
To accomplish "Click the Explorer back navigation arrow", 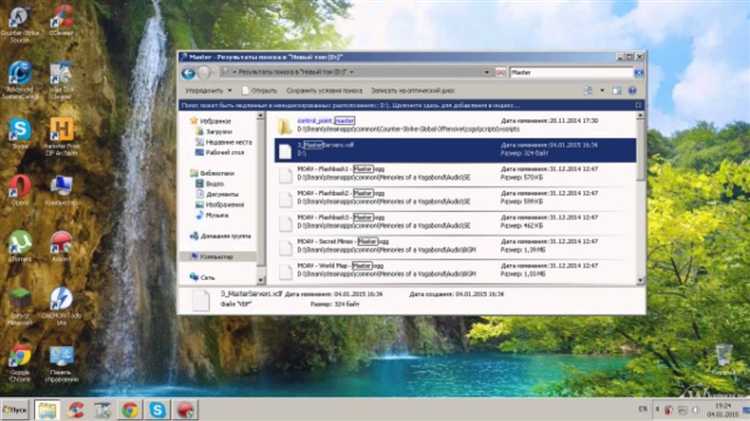I will (189, 74).
